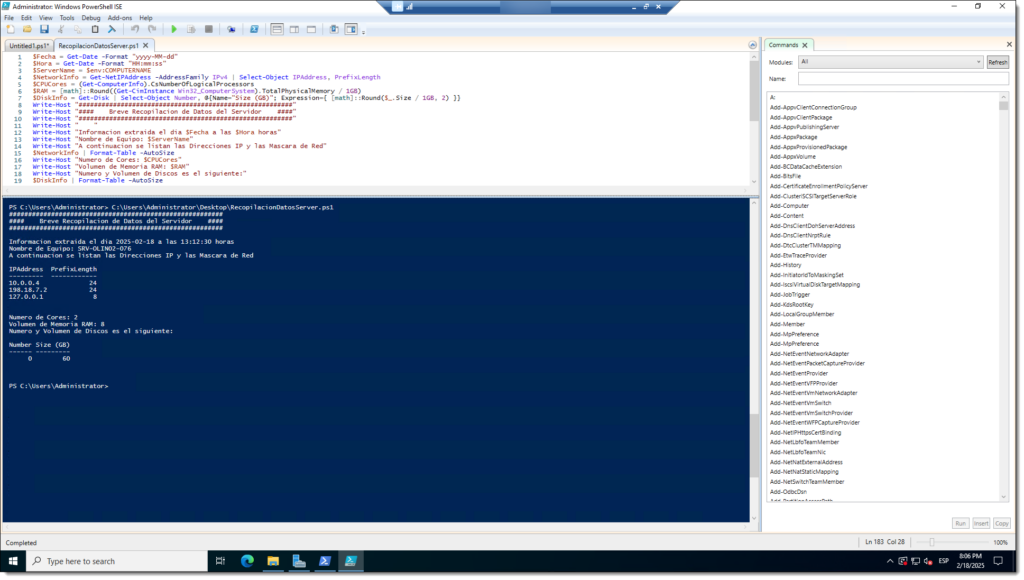Open the Modules dropdown
The width and height of the screenshot is (1024, 580).
[890, 62]
